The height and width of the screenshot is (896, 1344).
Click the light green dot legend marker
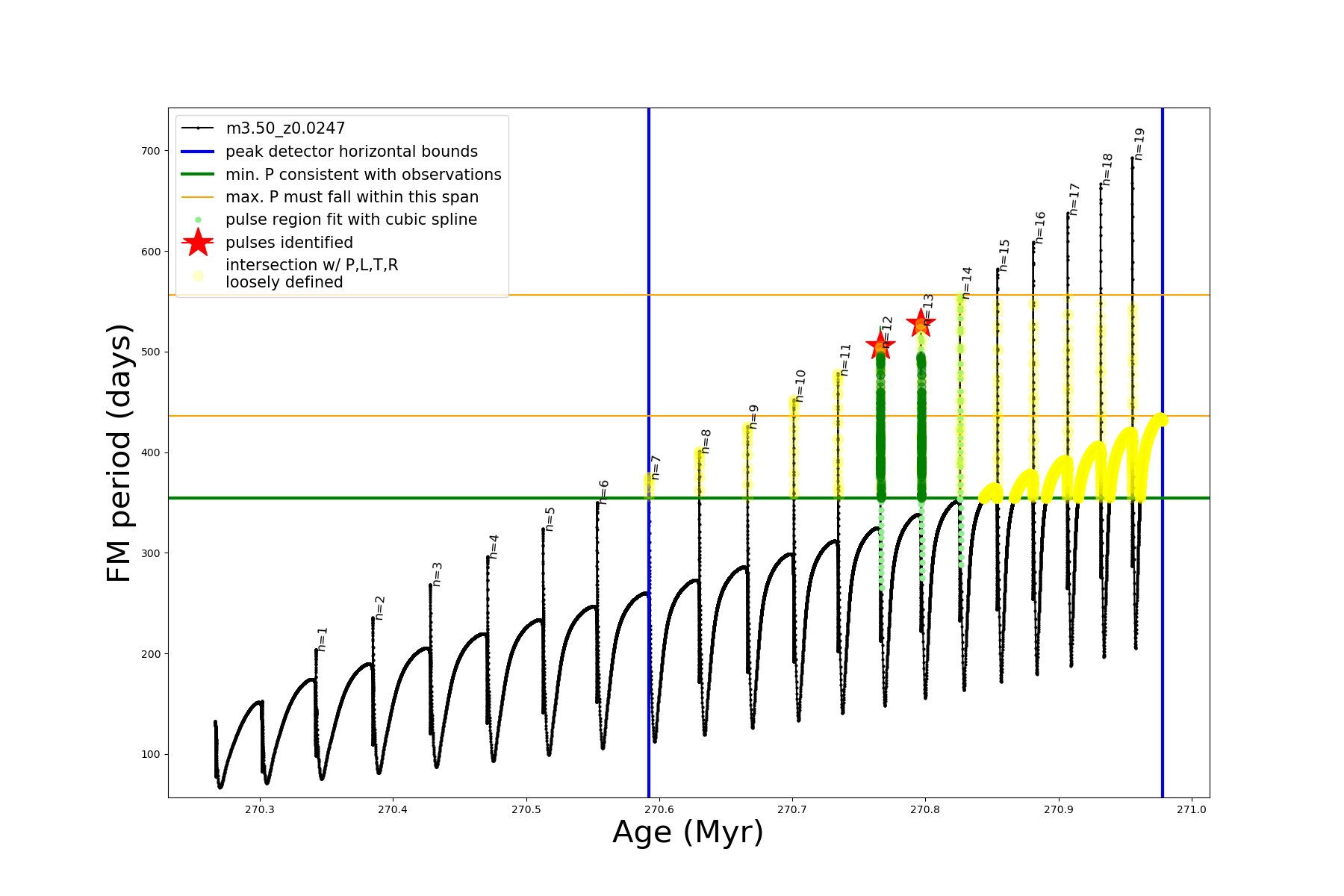(198, 220)
